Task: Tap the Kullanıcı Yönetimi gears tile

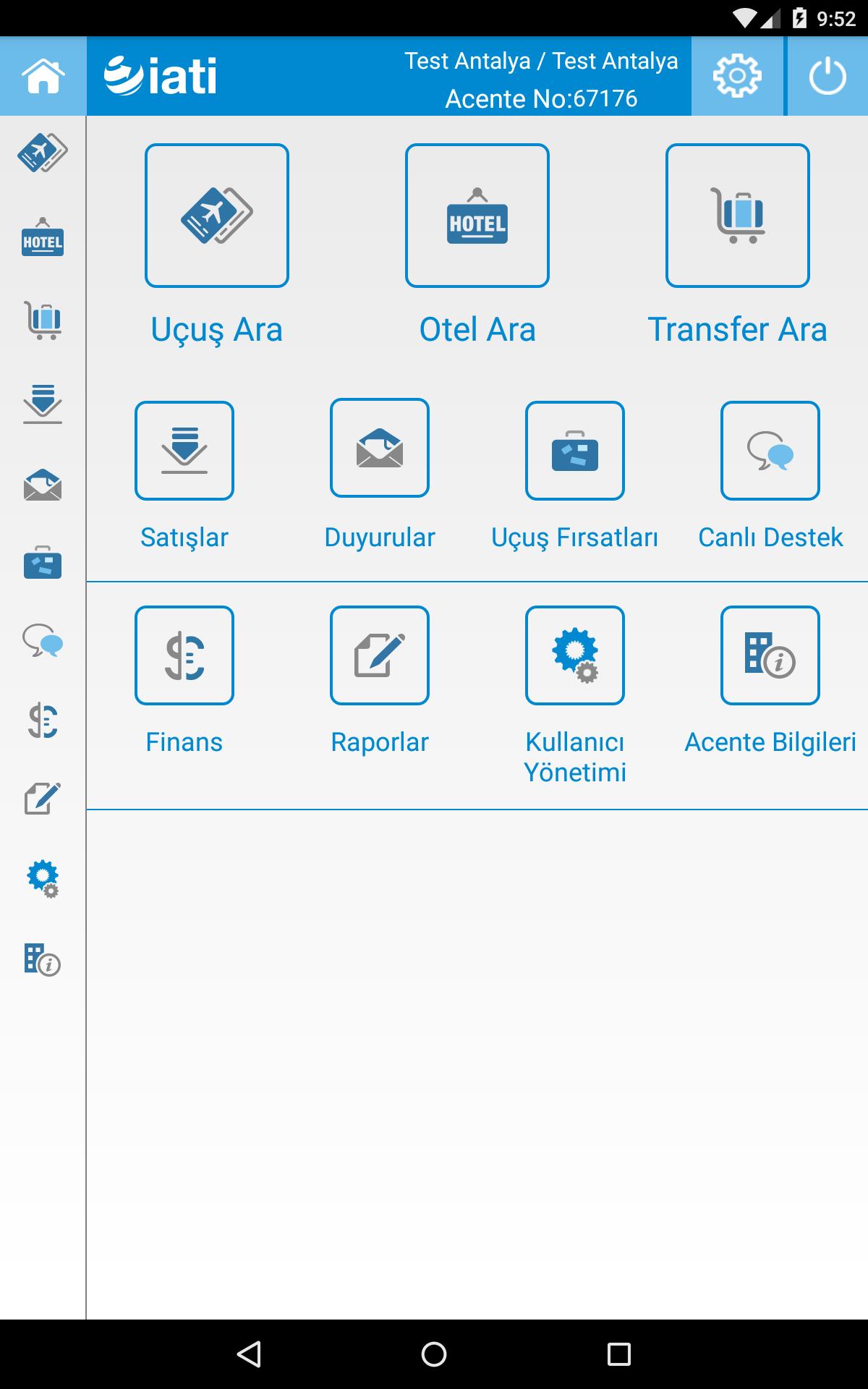Action: [x=575, y=655]
